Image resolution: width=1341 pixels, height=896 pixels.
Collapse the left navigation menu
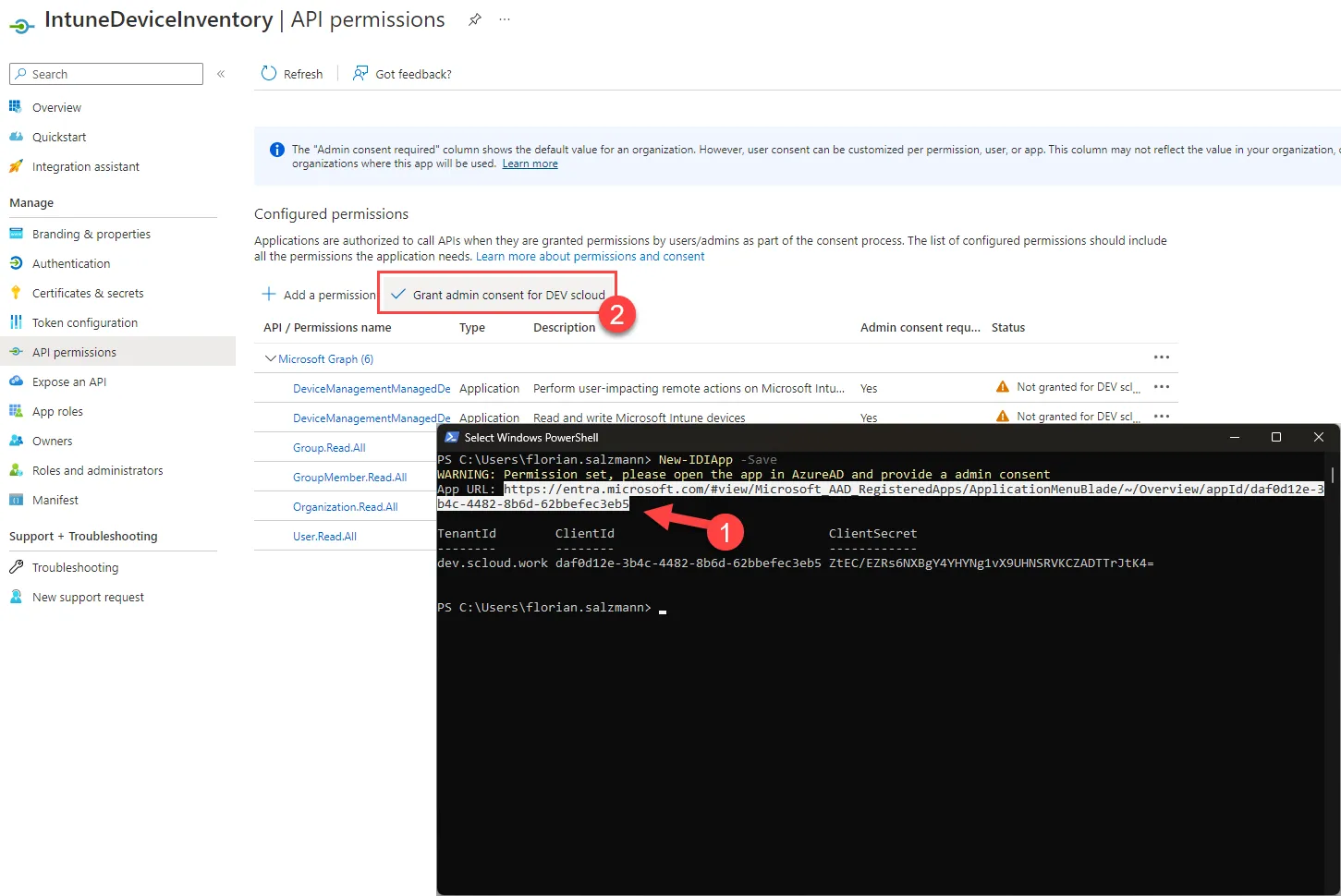(221, 74)
